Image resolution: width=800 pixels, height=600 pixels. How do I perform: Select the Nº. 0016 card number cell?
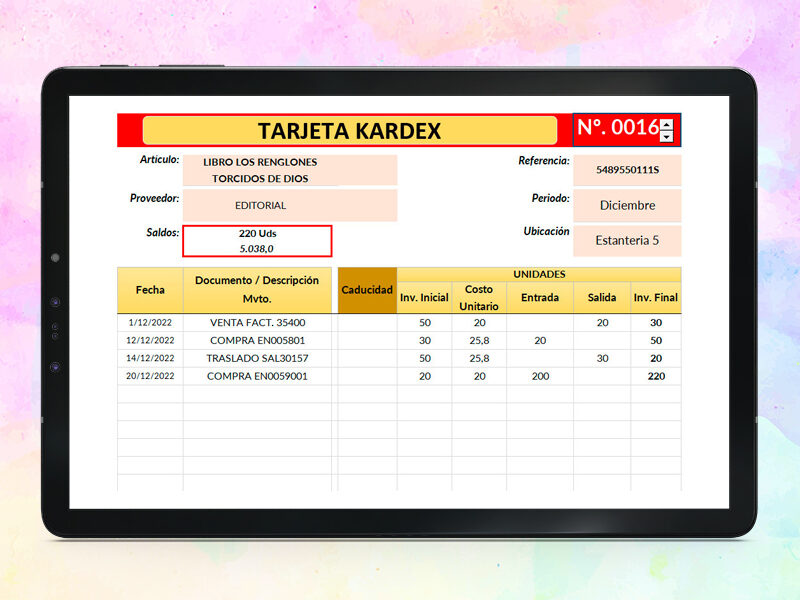tap(627, 130)
